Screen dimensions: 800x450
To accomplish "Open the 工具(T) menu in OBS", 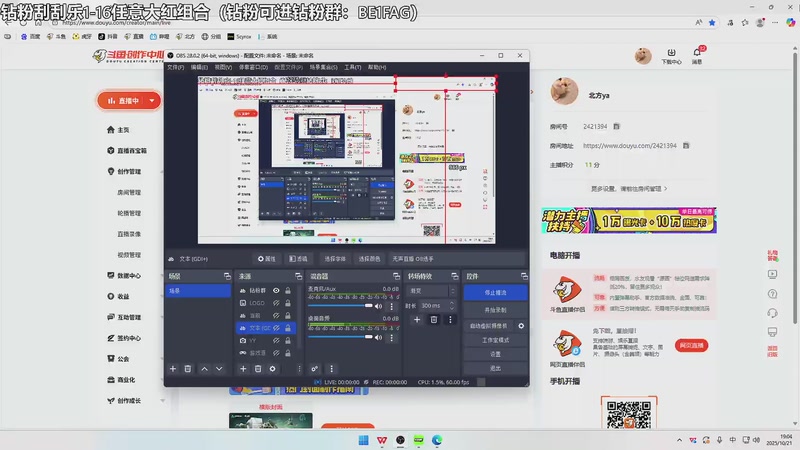I will click(353, 67).
